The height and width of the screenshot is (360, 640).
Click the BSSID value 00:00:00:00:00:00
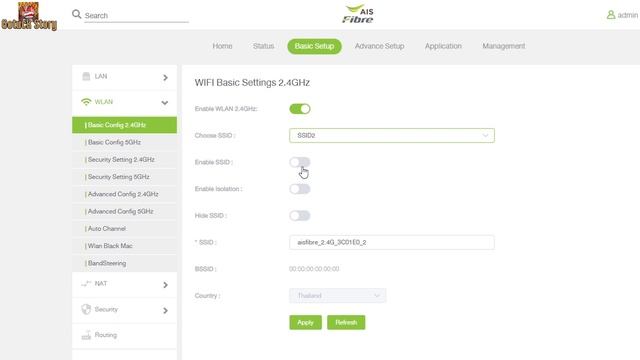pos(314,269)
